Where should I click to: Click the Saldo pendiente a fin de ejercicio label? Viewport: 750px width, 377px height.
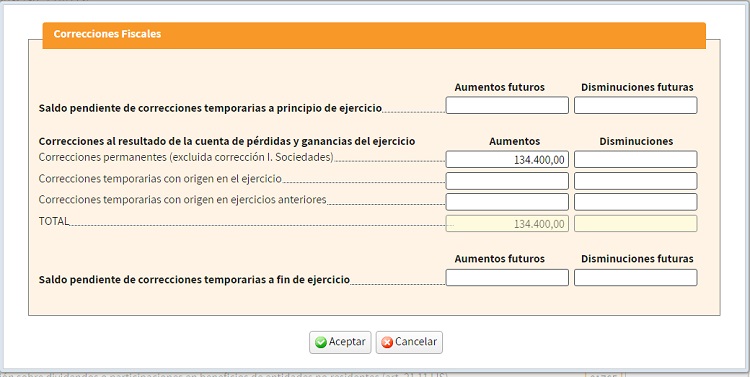click(x=194, y=280)
